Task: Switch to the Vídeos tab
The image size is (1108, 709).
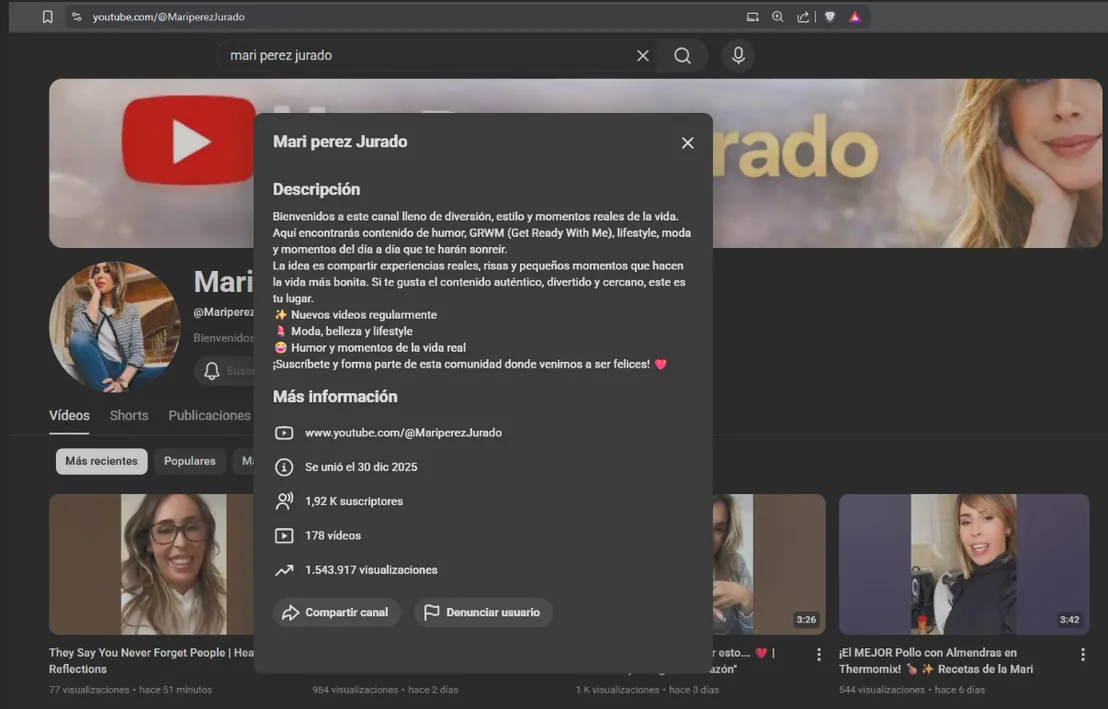Action: [69, 416]
